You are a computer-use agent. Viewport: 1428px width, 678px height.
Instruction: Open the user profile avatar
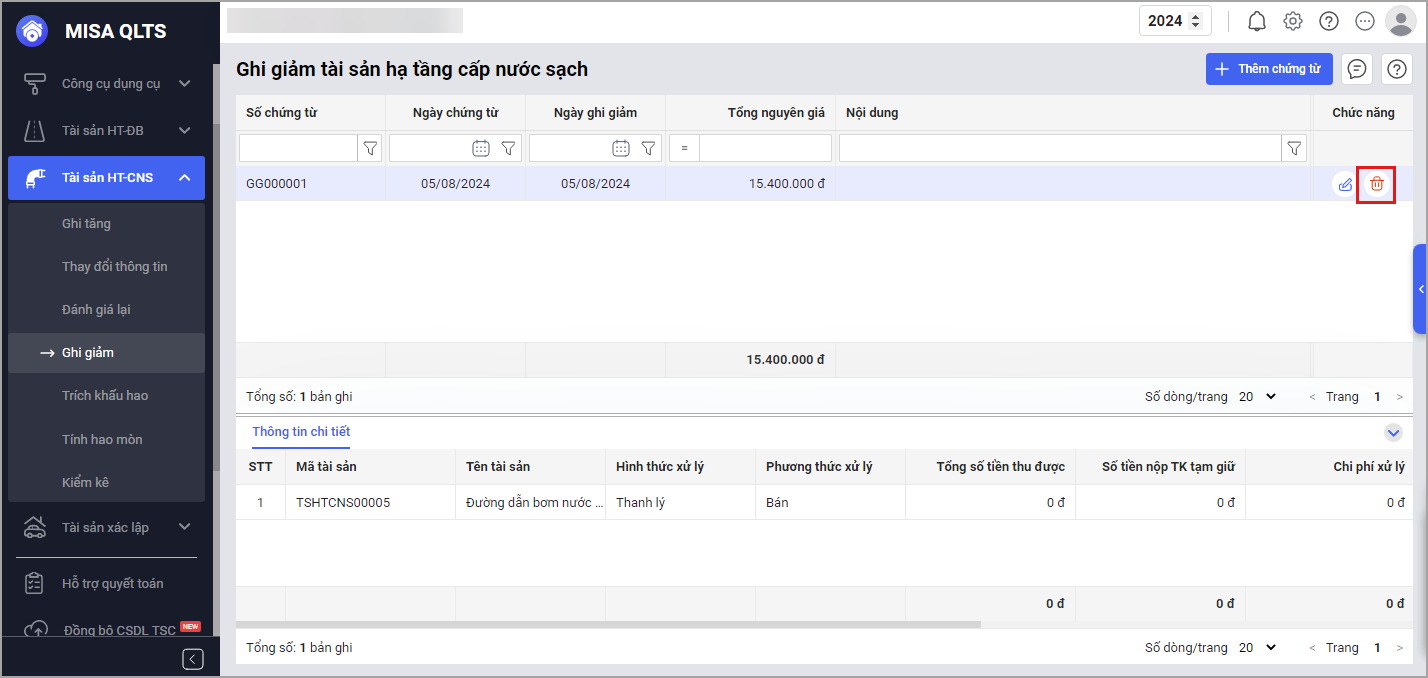1400,21
